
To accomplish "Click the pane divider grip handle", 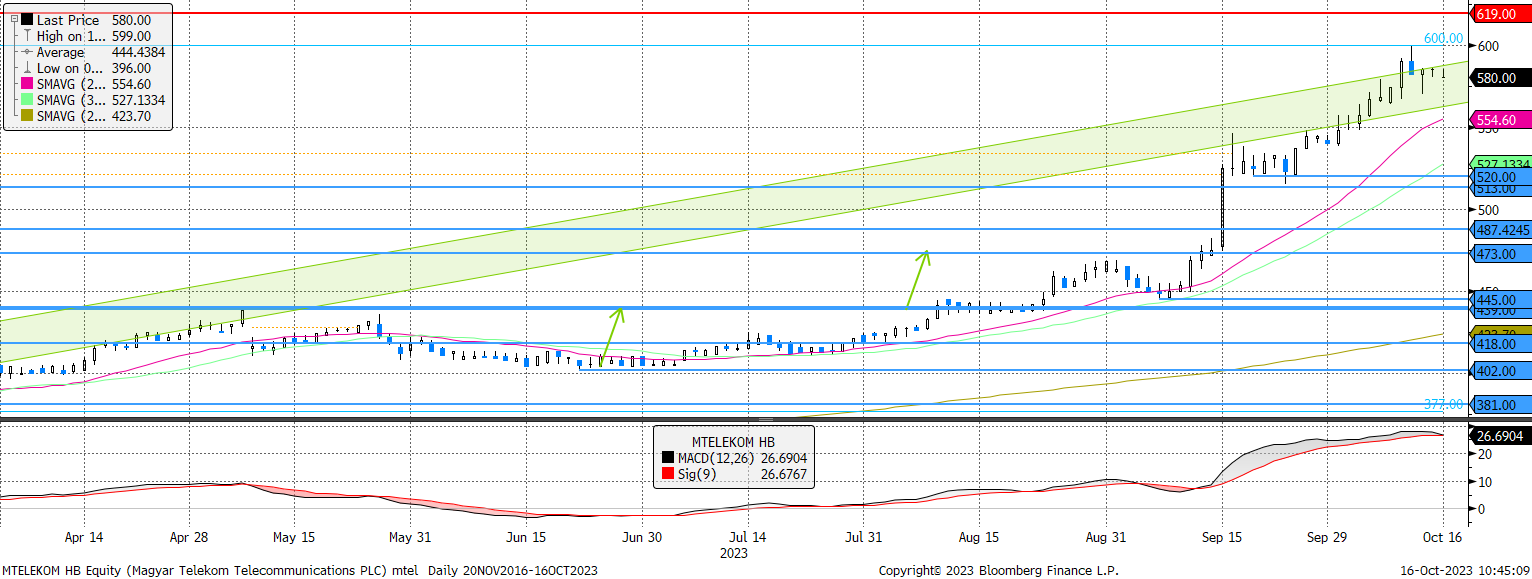I will (765, 419).
